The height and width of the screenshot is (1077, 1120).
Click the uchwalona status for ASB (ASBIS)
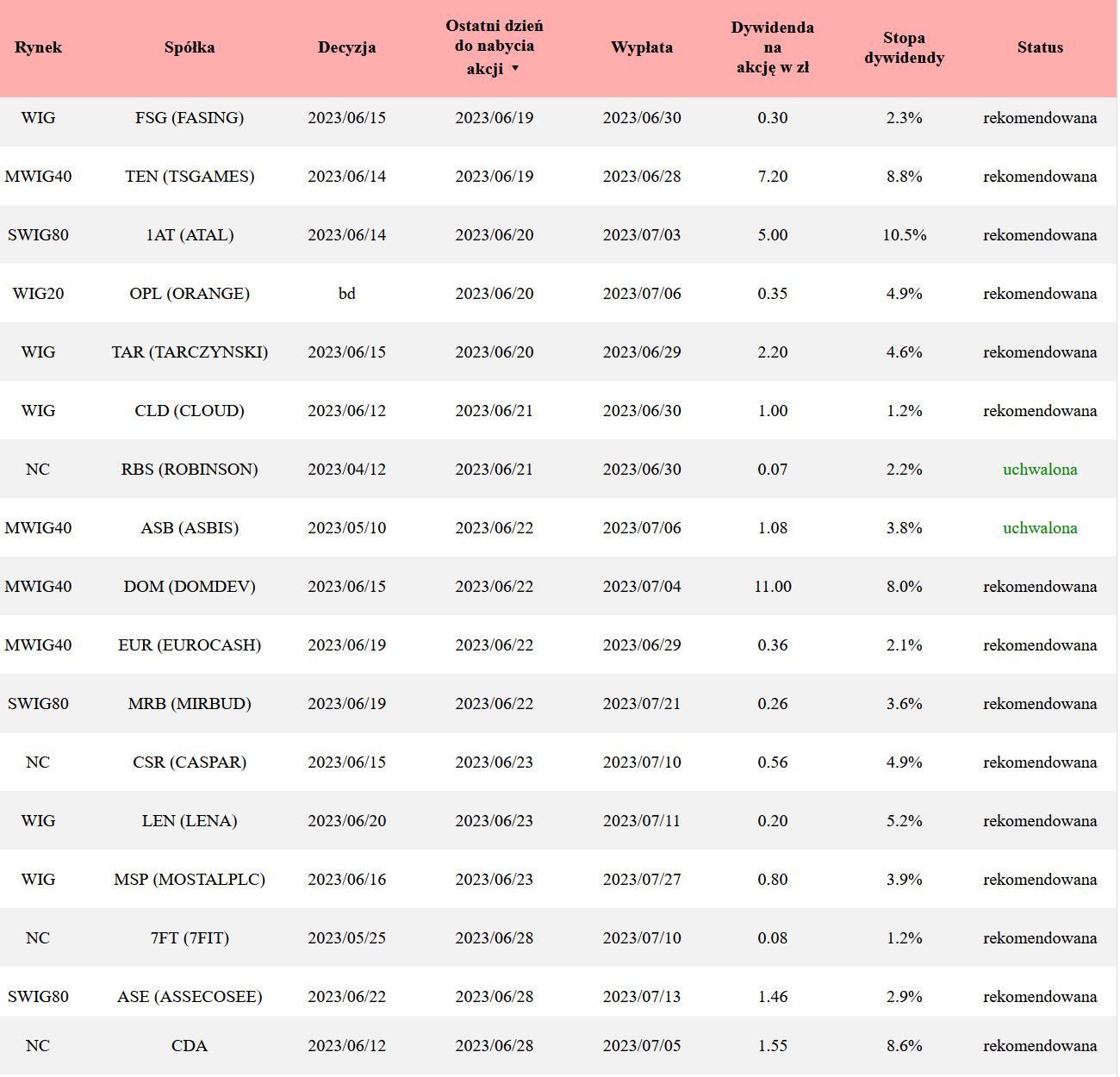point(1040,528)
